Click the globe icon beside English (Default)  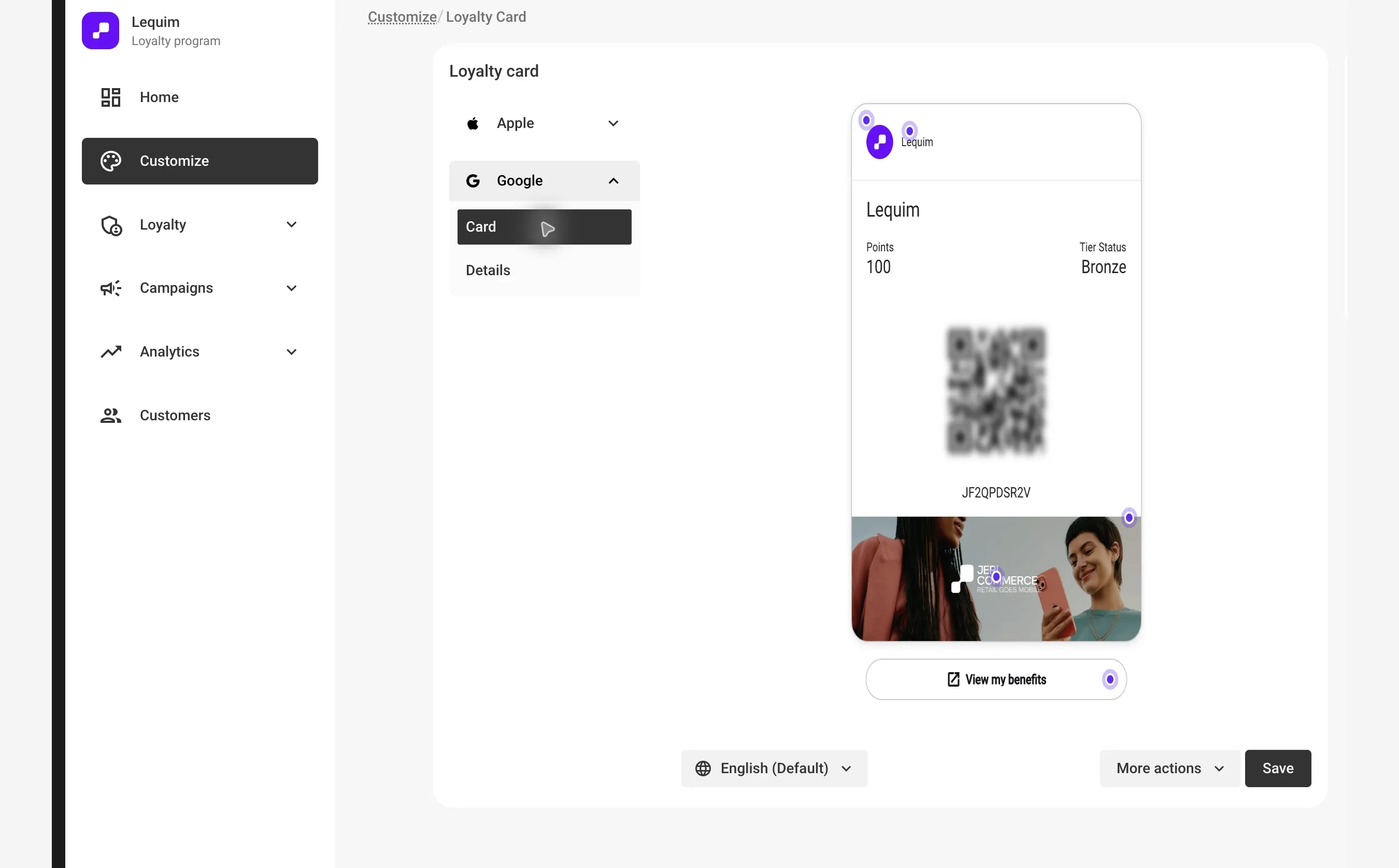click(703, 768)
